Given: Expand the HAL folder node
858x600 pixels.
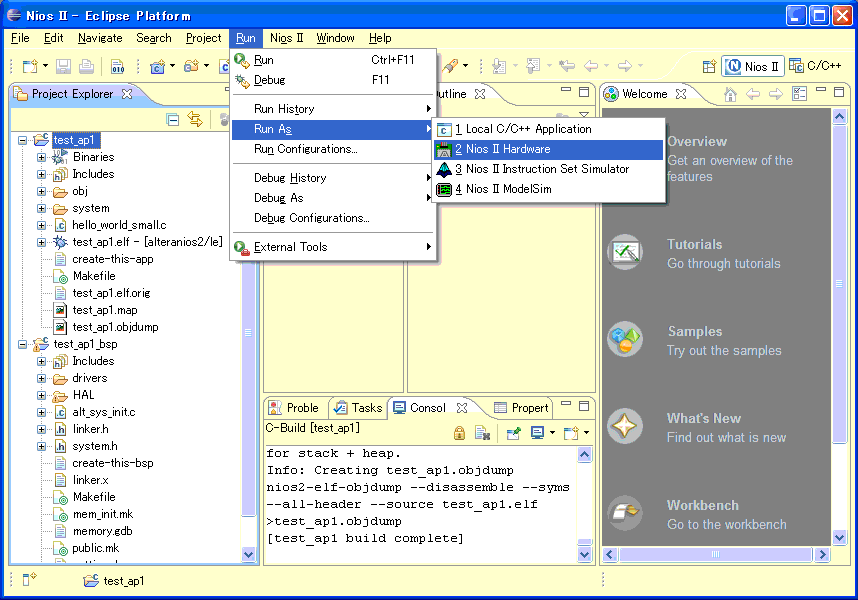Looking at the screenshot, I should (x=41, y=395).
